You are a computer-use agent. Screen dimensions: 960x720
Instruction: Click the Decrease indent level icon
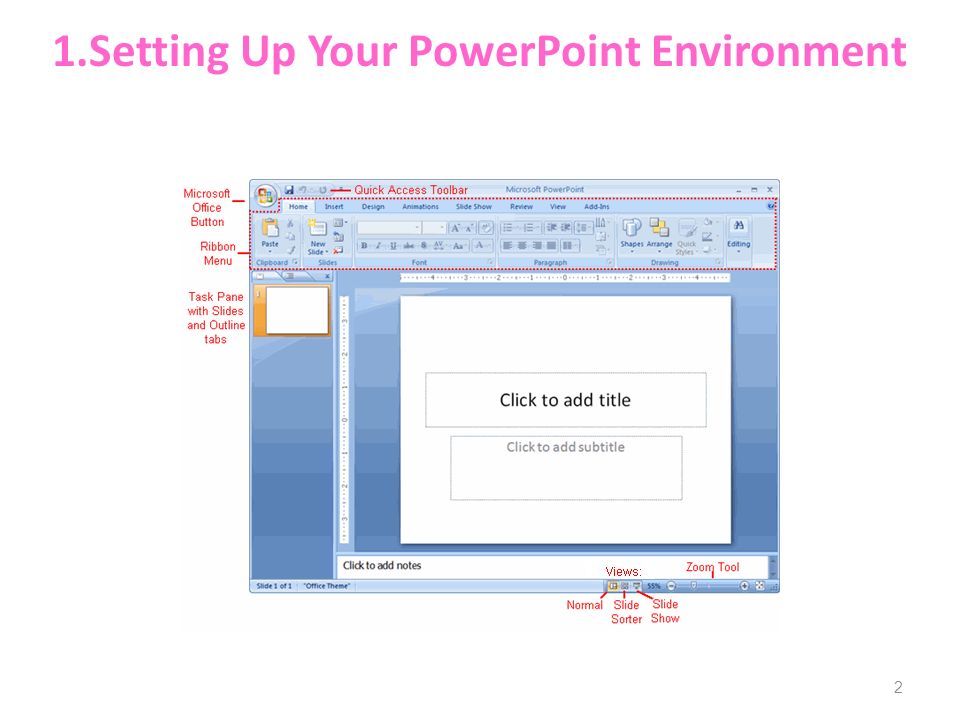(550, 227)
